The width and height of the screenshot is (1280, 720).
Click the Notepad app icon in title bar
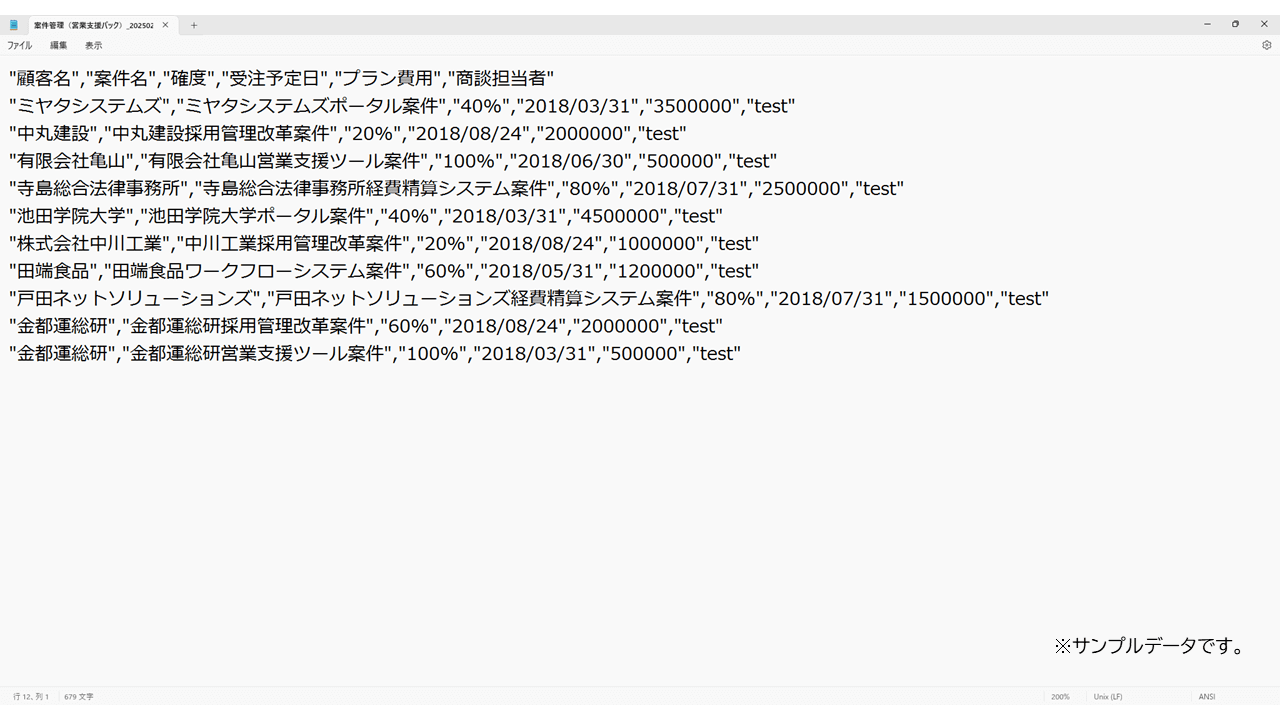pyautogui.click(x=14, y=25)
